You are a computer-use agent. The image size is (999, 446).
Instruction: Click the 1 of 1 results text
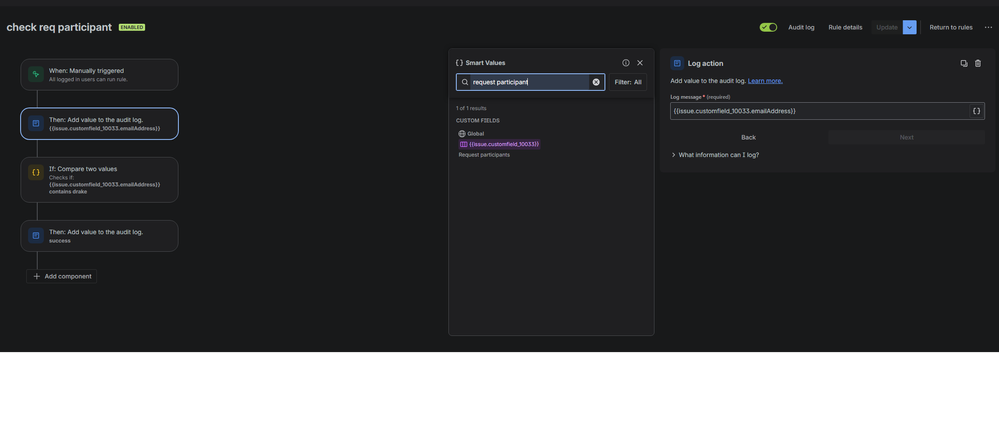click(471, 108)
